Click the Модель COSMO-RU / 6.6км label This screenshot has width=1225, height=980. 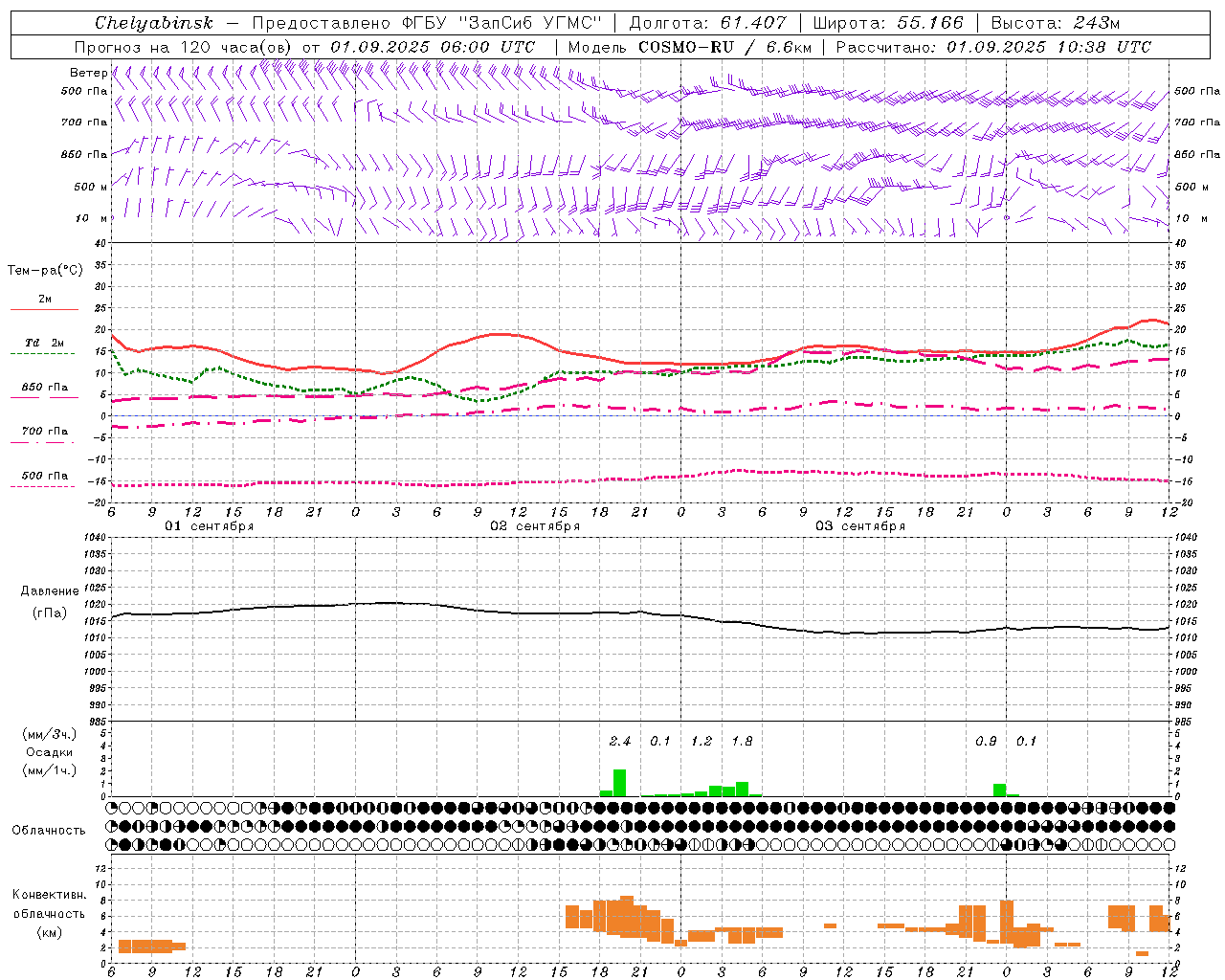pyautogui.click(x=690, y=47)
